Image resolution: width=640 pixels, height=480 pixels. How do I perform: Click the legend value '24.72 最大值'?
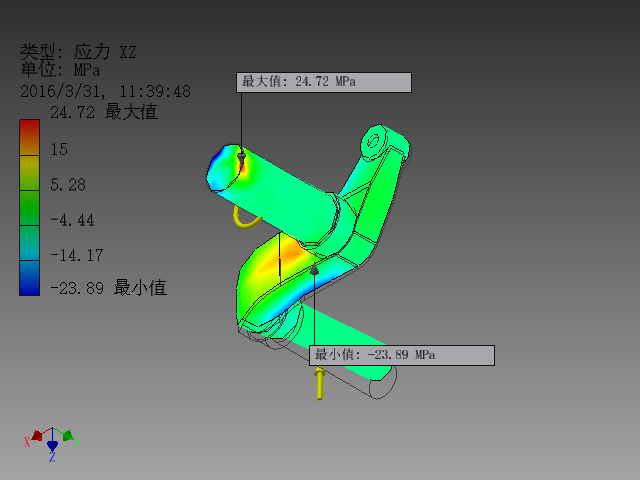pos(104,112)
